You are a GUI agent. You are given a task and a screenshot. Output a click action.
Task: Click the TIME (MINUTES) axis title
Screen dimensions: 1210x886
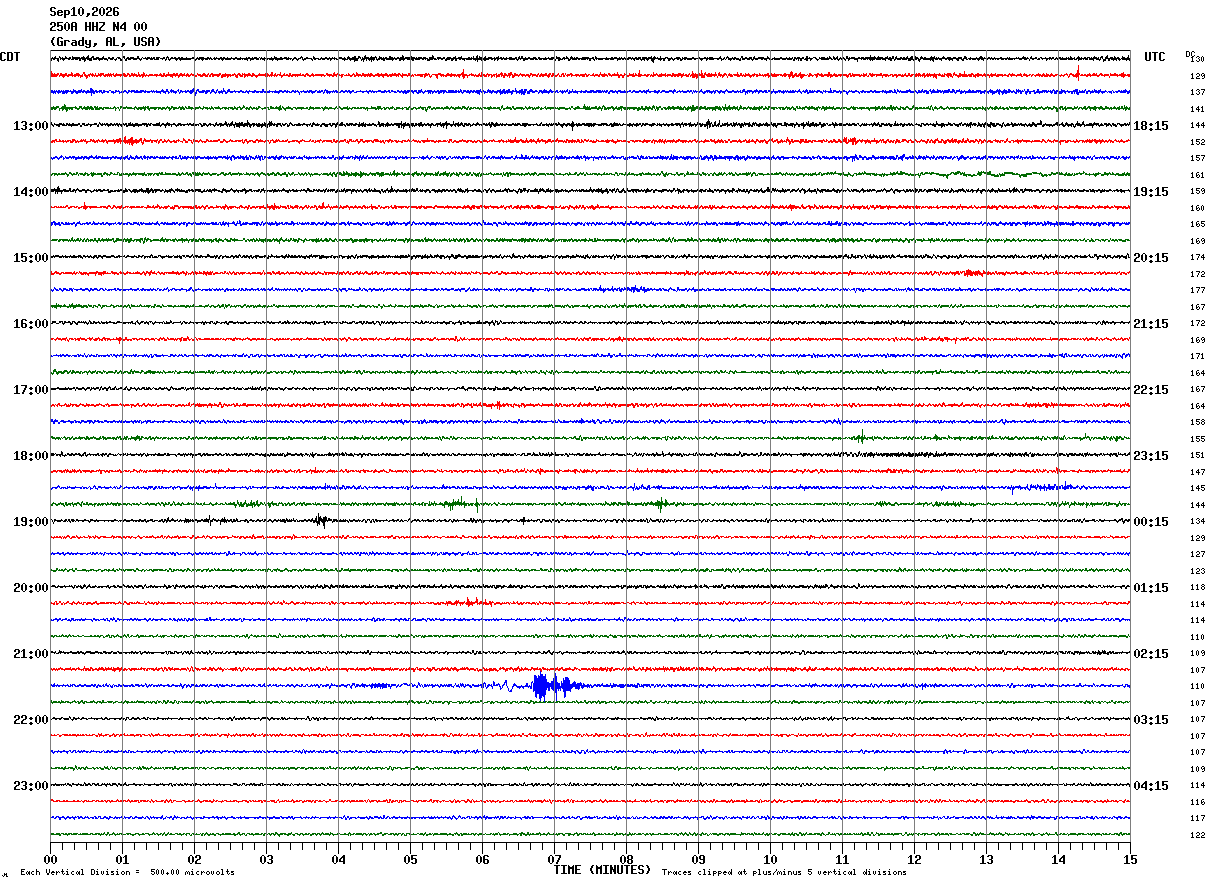coord(602,870)
